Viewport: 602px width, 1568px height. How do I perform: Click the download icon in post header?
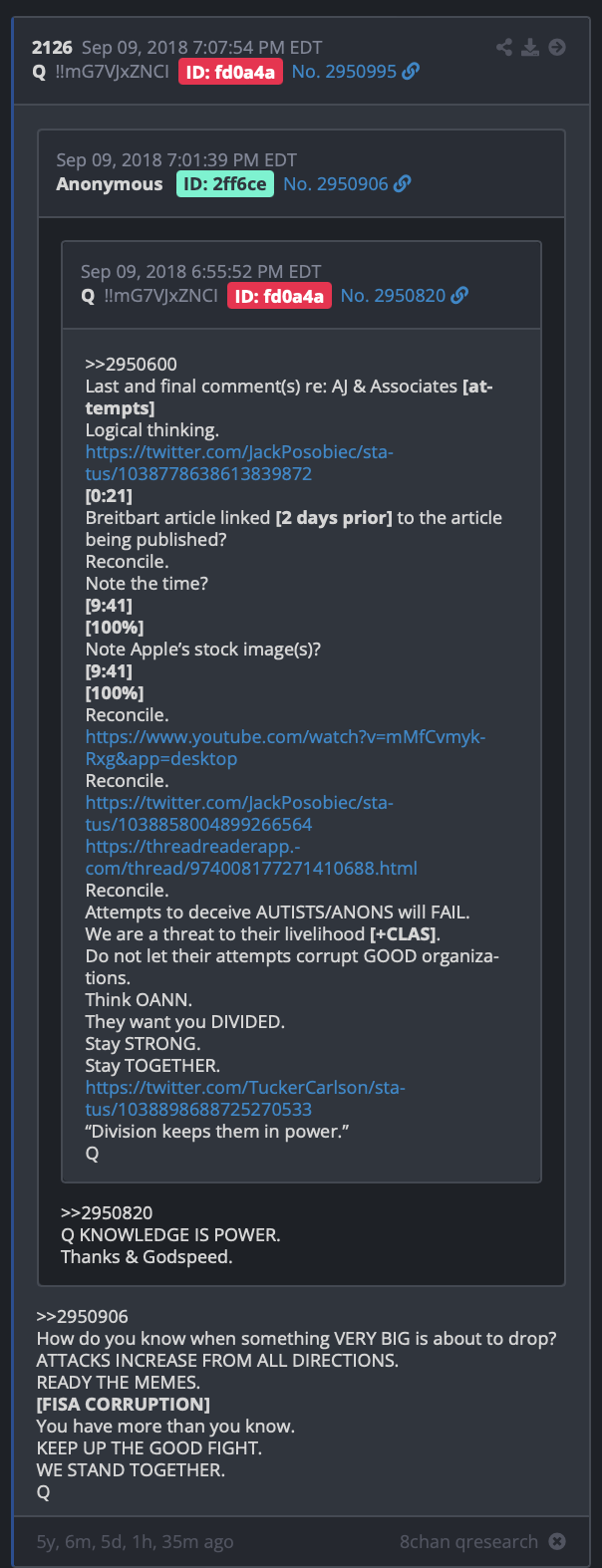tap(530, 47)
